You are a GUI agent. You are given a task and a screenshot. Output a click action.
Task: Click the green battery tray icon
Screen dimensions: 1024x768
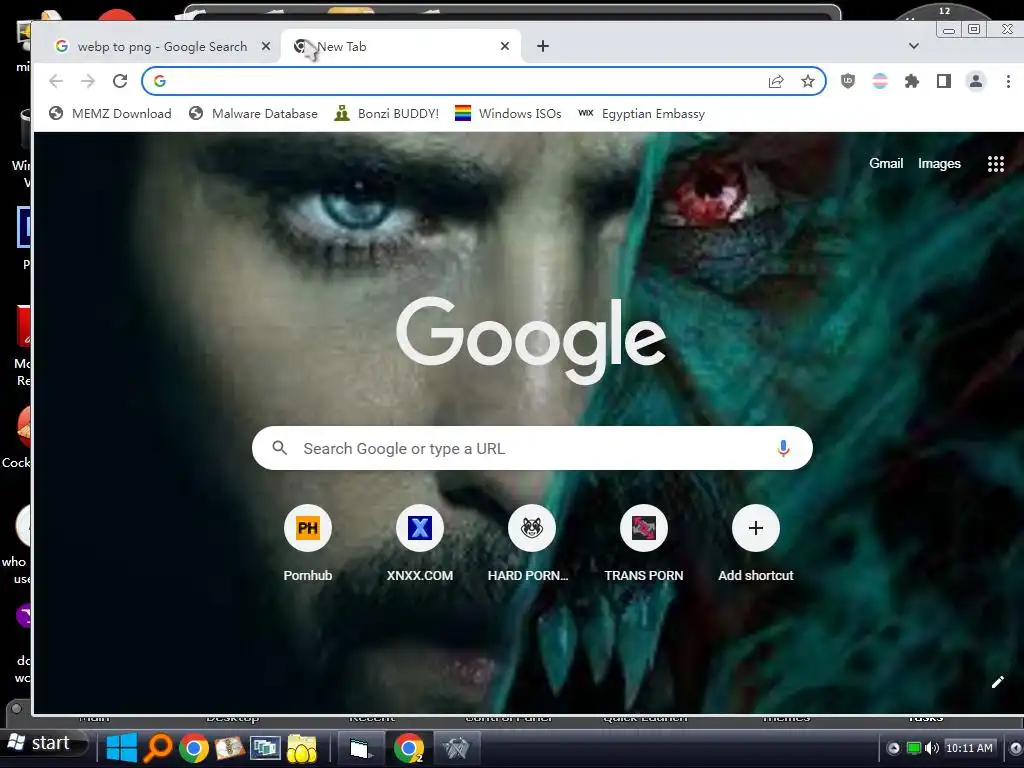pyautogui.click(x=914, y=748)
